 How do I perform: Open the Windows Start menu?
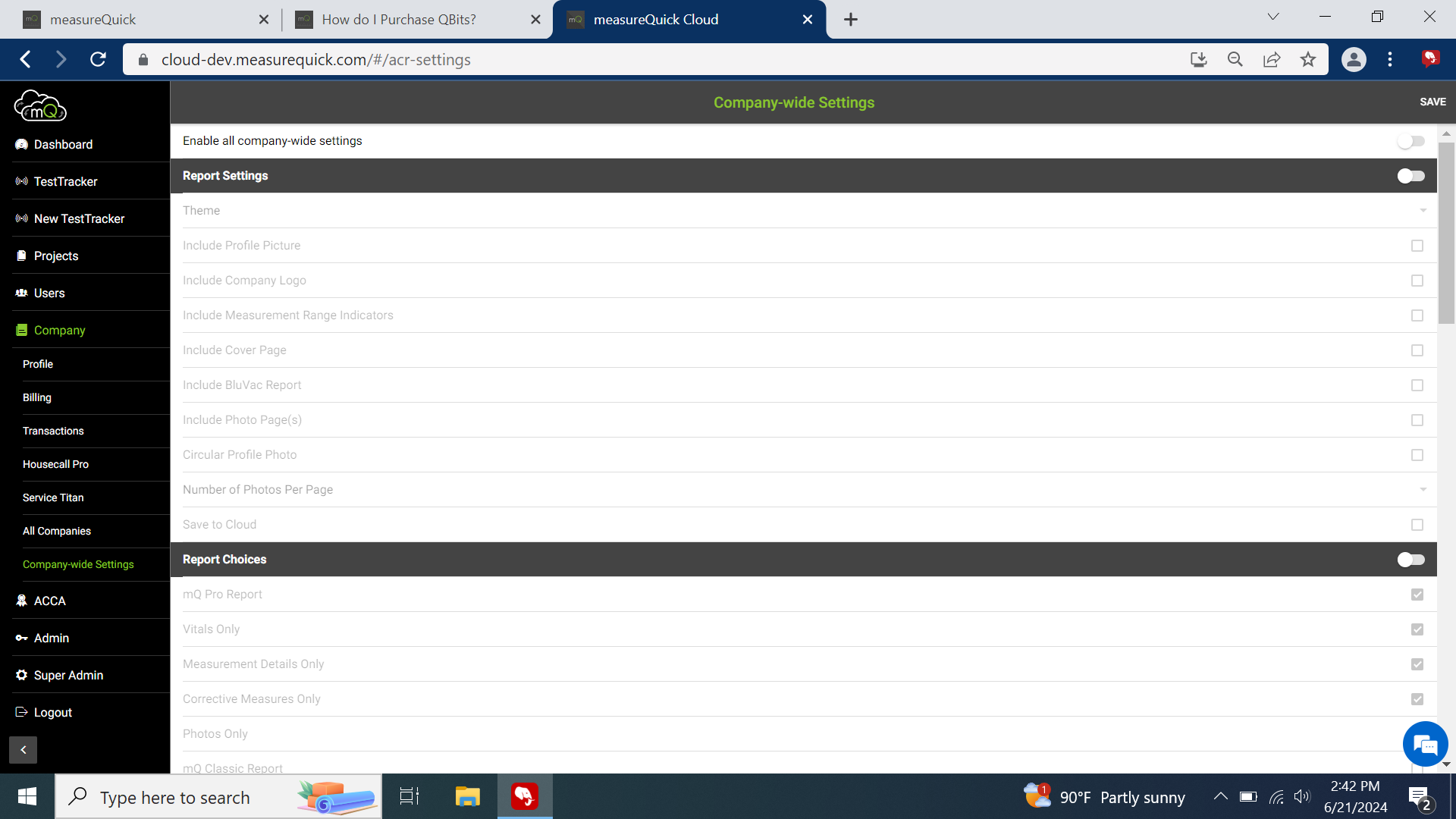tap(27, 796)
